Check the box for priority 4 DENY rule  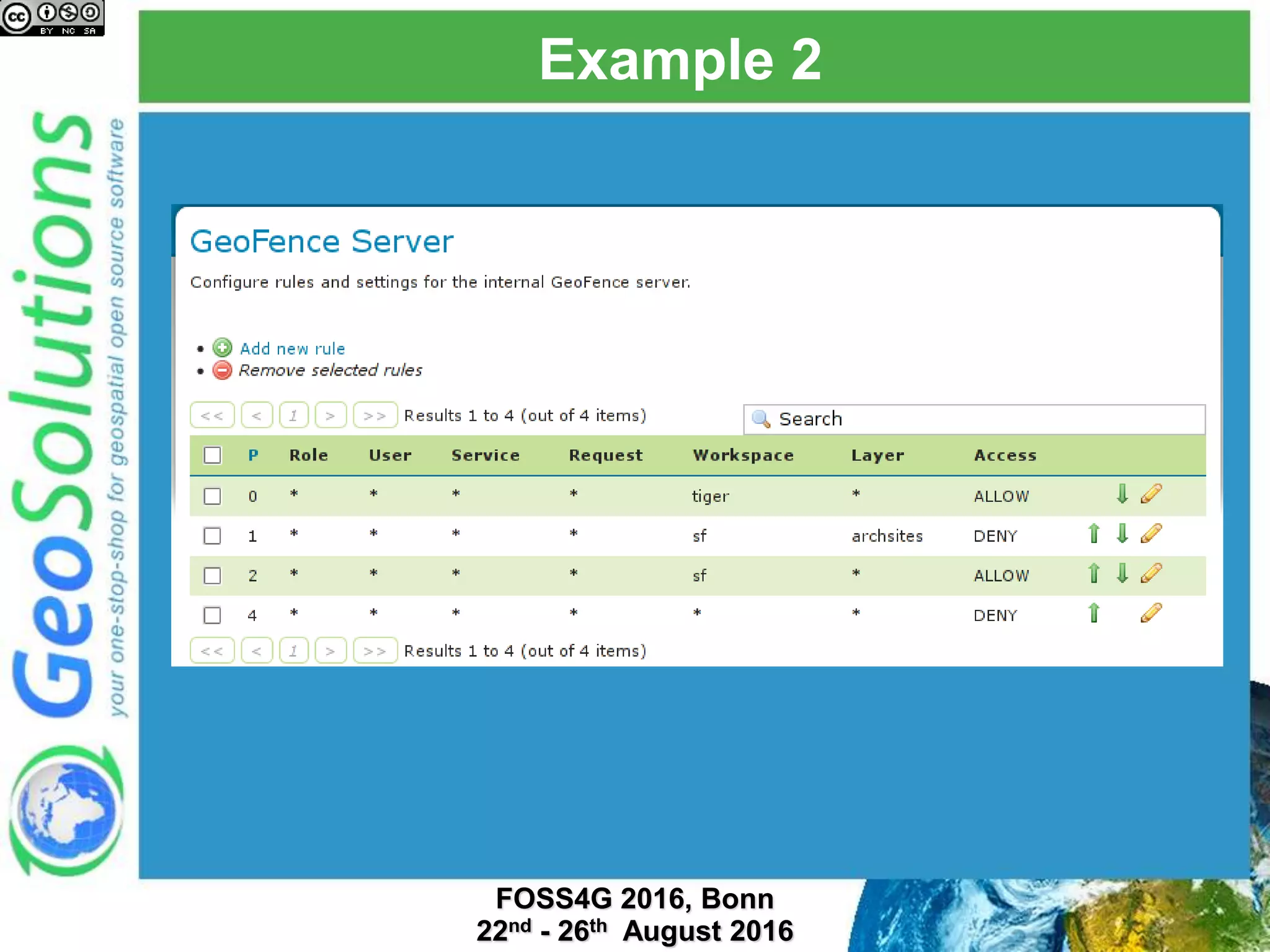point(212,615)
